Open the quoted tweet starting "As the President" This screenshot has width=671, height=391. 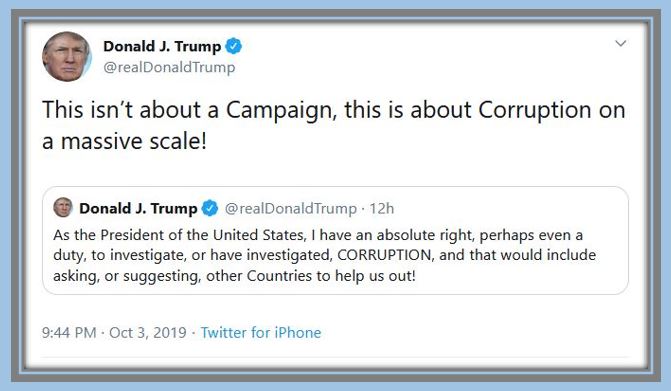[x=336, y=240]
